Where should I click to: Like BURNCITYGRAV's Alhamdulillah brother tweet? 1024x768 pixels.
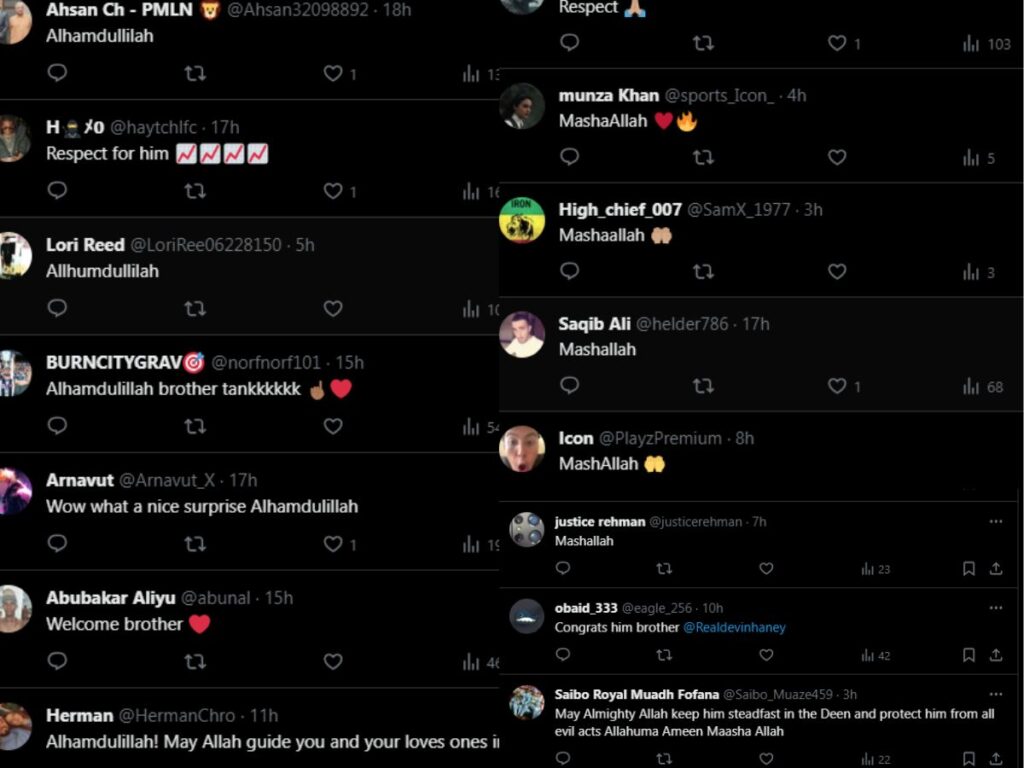click(x=333, y=426)
